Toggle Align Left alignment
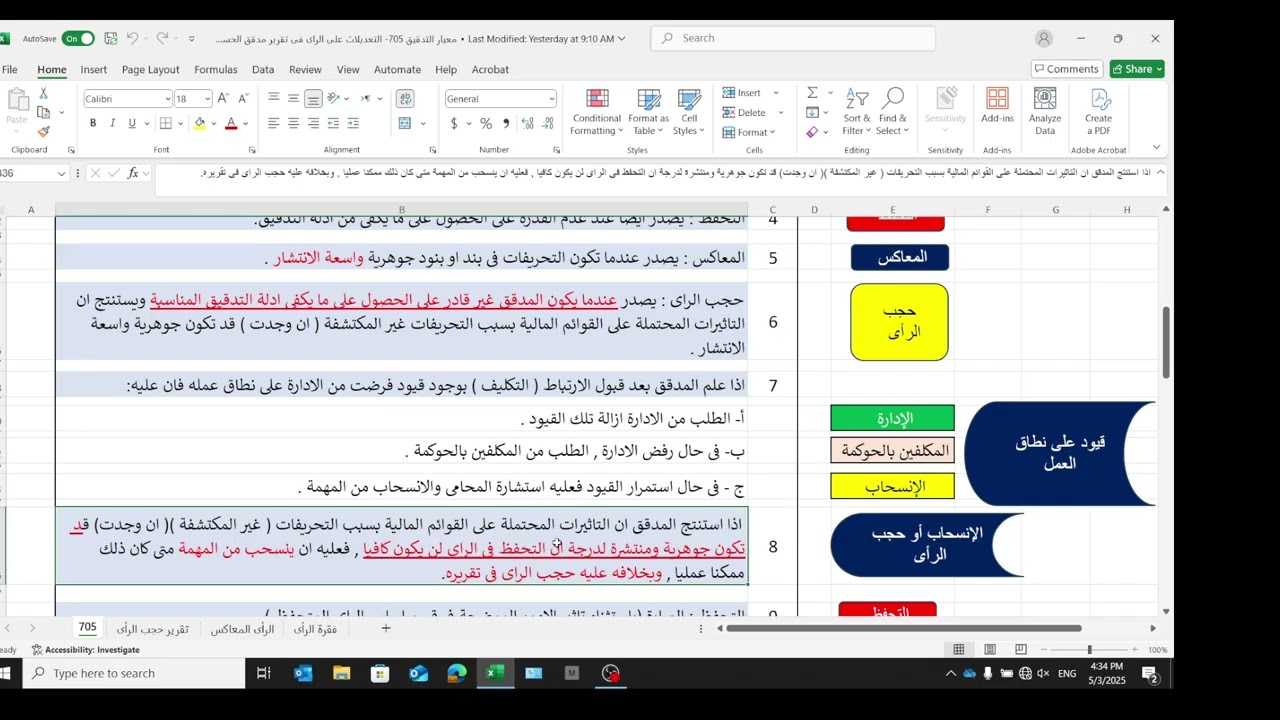This screenshot has height=720, width=1280. pyautogui.click(x=273, y=123)
